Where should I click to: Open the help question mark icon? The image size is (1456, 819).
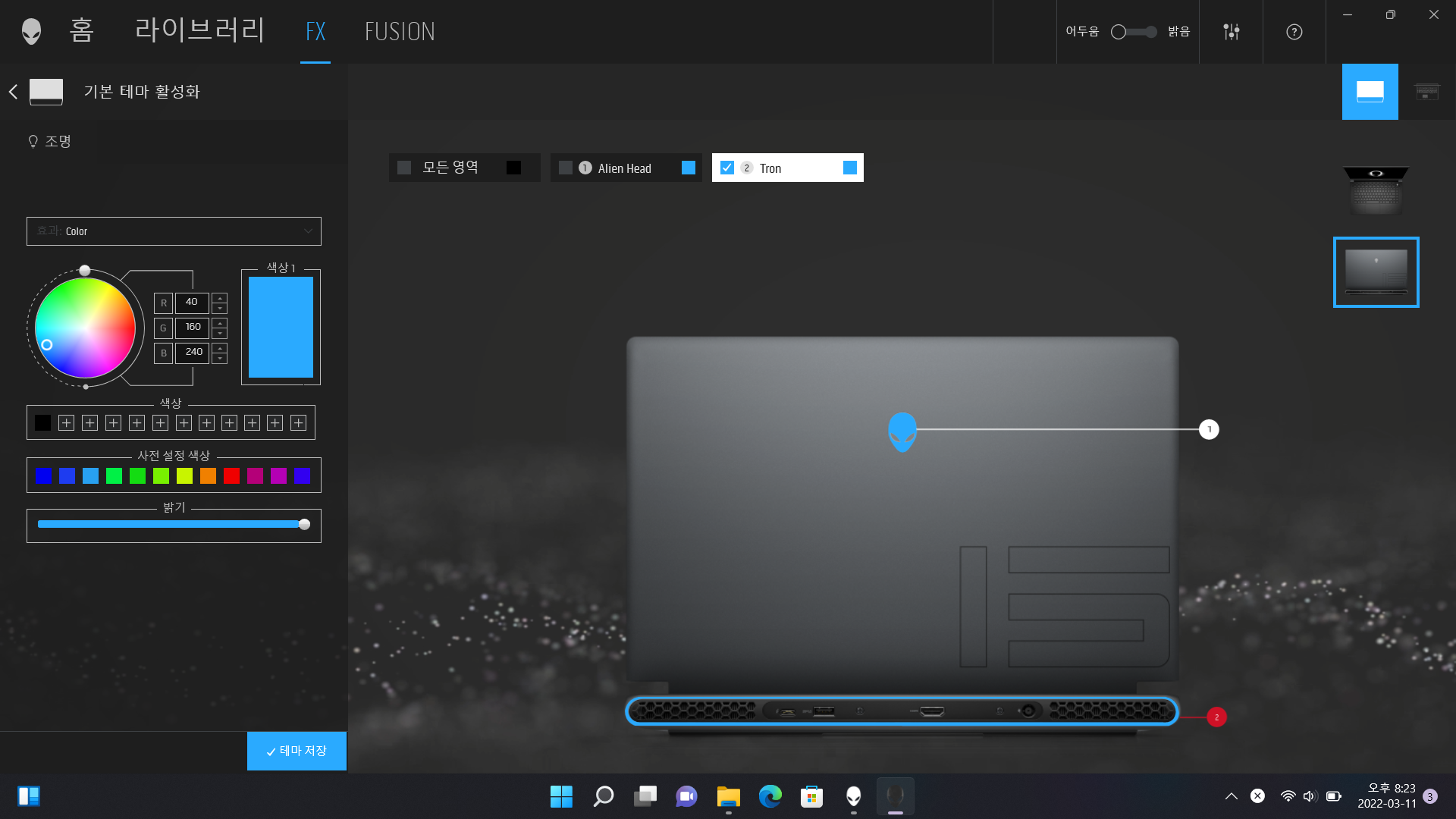(x=1294, y=31)
